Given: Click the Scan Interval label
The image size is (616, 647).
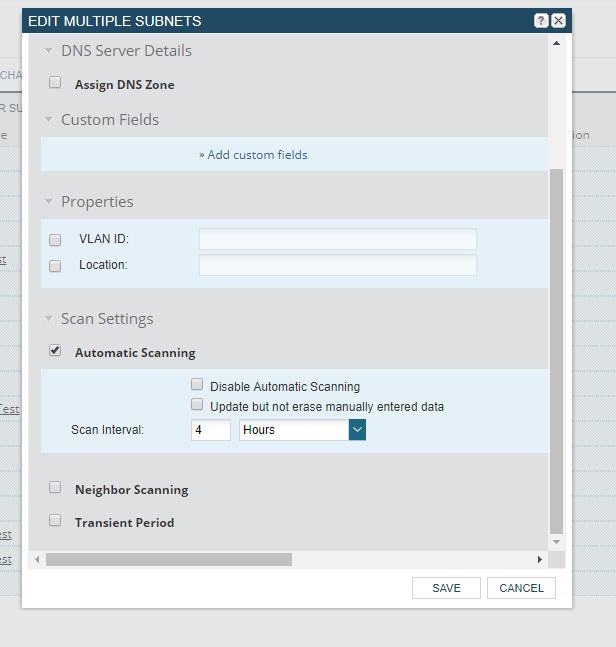Looking at the screenshot, I should (108, 430).
